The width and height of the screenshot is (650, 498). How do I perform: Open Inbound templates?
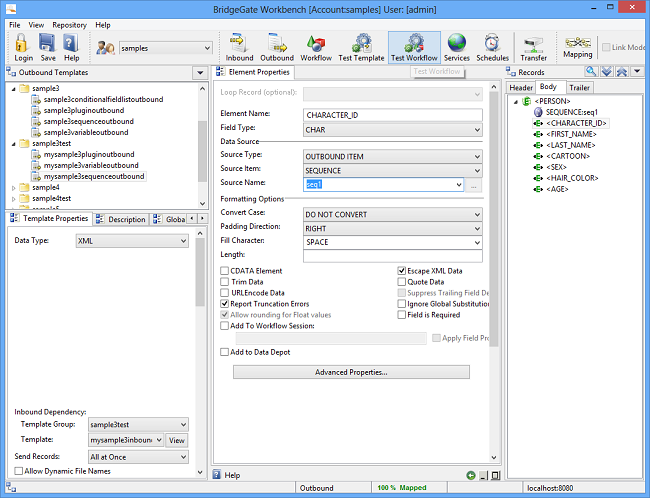click(239, 47)
